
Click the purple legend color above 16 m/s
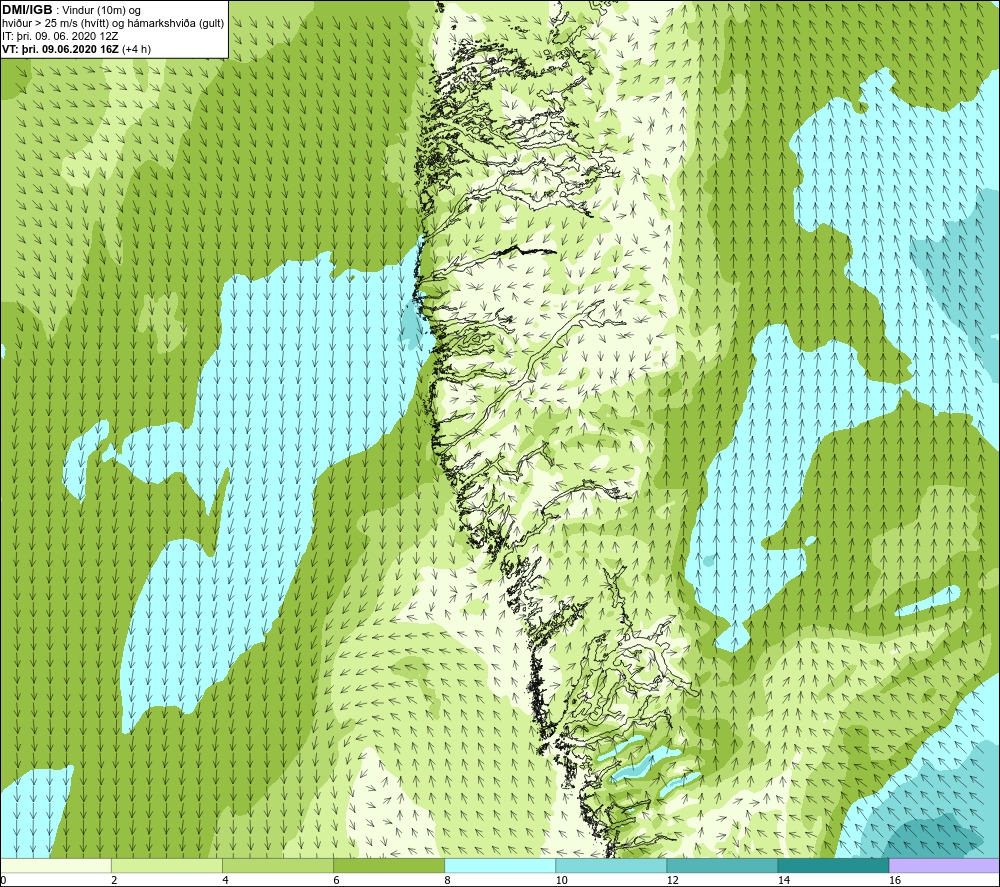click(945, 865)
